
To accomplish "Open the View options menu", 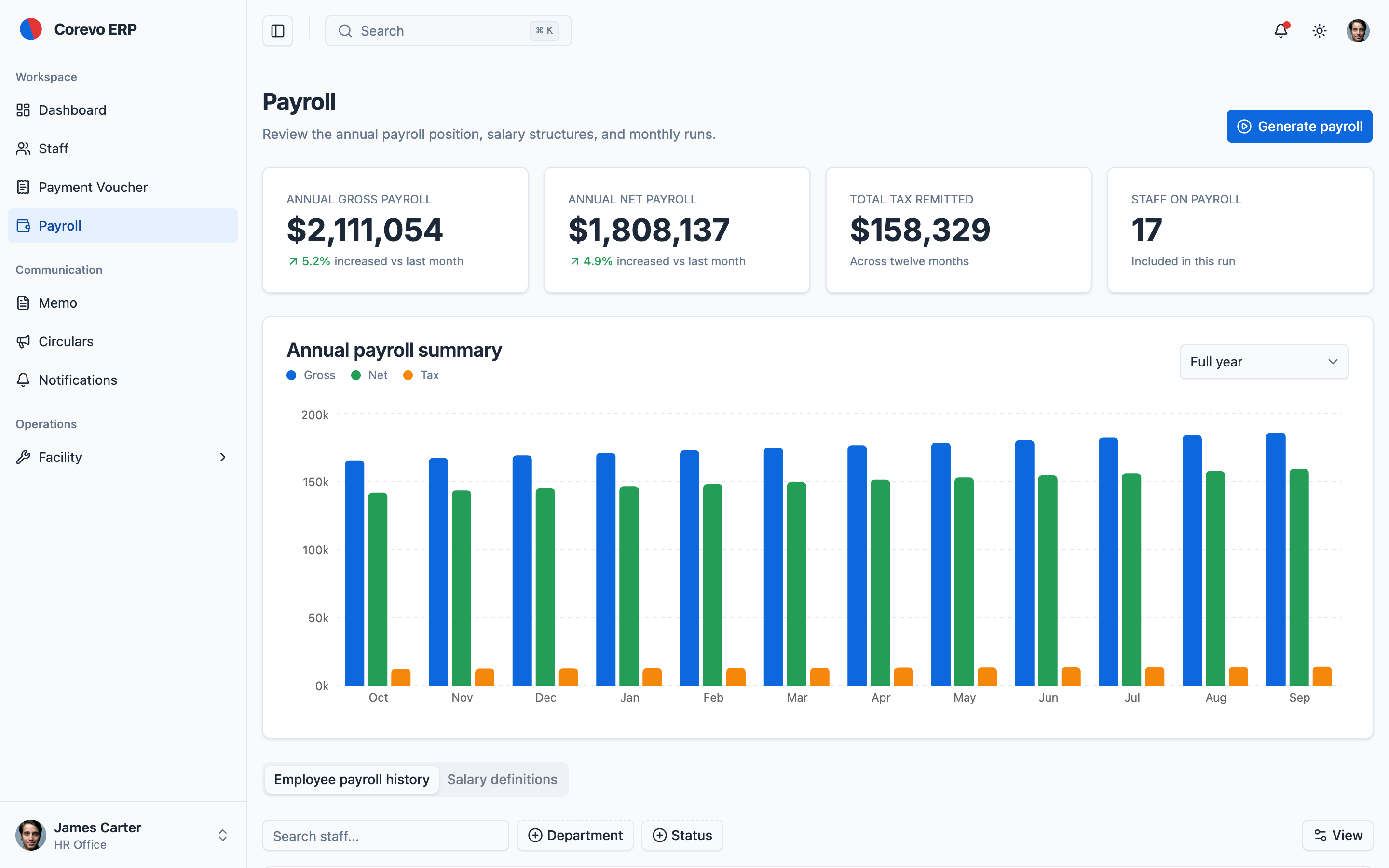I will tap(1337, 835).
